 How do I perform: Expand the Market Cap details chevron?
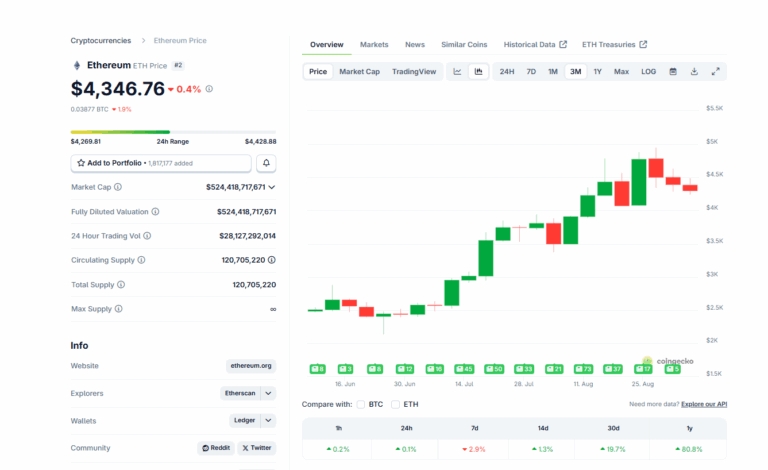[x=272, y=187]
